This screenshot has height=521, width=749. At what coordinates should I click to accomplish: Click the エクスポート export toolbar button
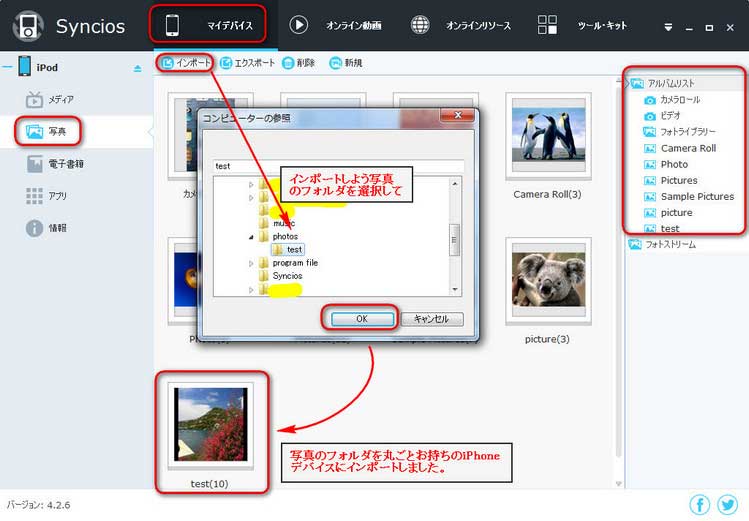click(x=248, y=63)
